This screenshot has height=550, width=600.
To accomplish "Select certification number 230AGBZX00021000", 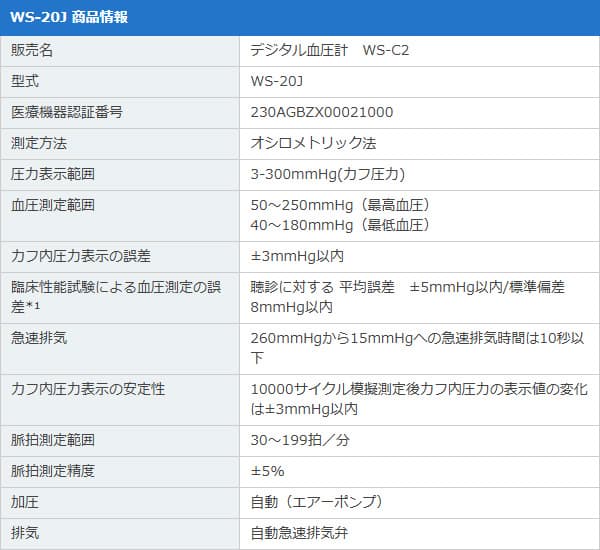I will pos(321,112).
